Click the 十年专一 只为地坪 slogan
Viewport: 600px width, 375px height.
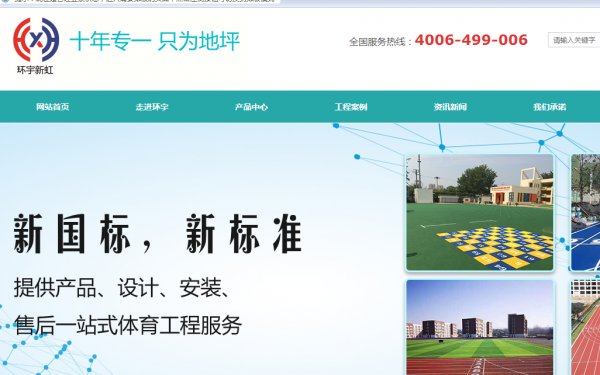pyautogui.click(x=155, y=41)
